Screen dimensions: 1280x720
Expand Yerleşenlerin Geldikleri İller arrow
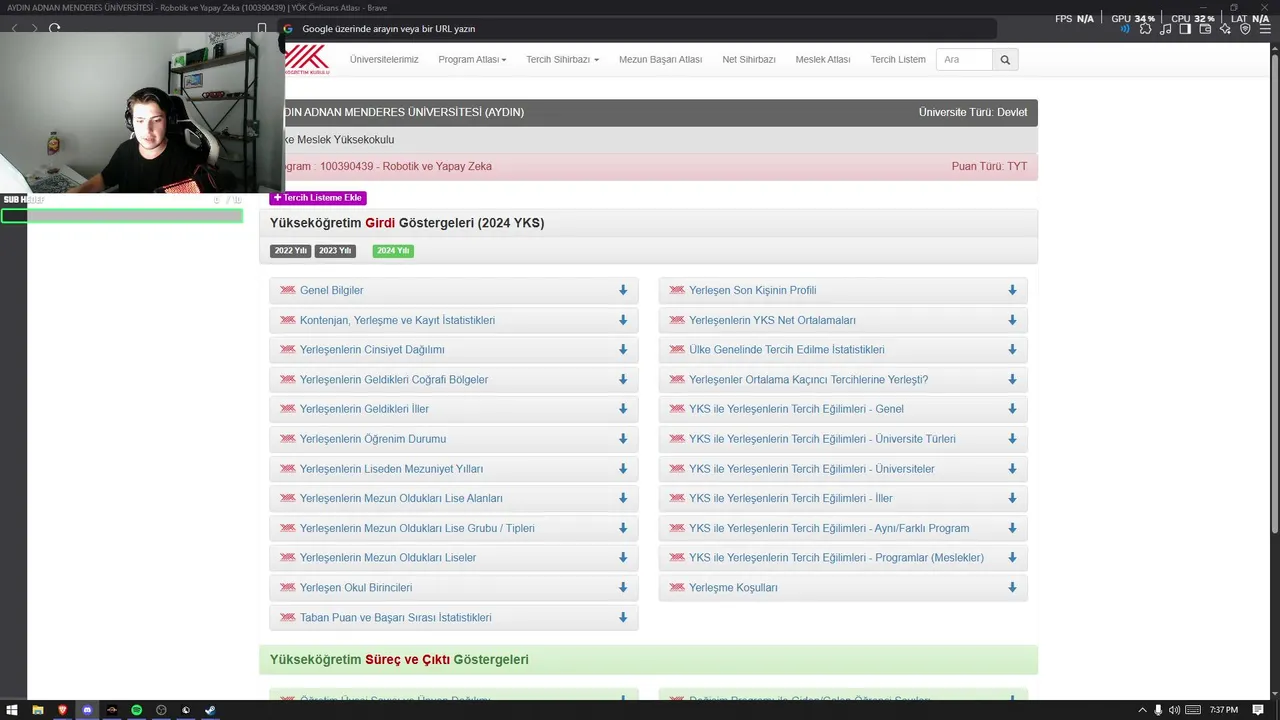[623, 409]
